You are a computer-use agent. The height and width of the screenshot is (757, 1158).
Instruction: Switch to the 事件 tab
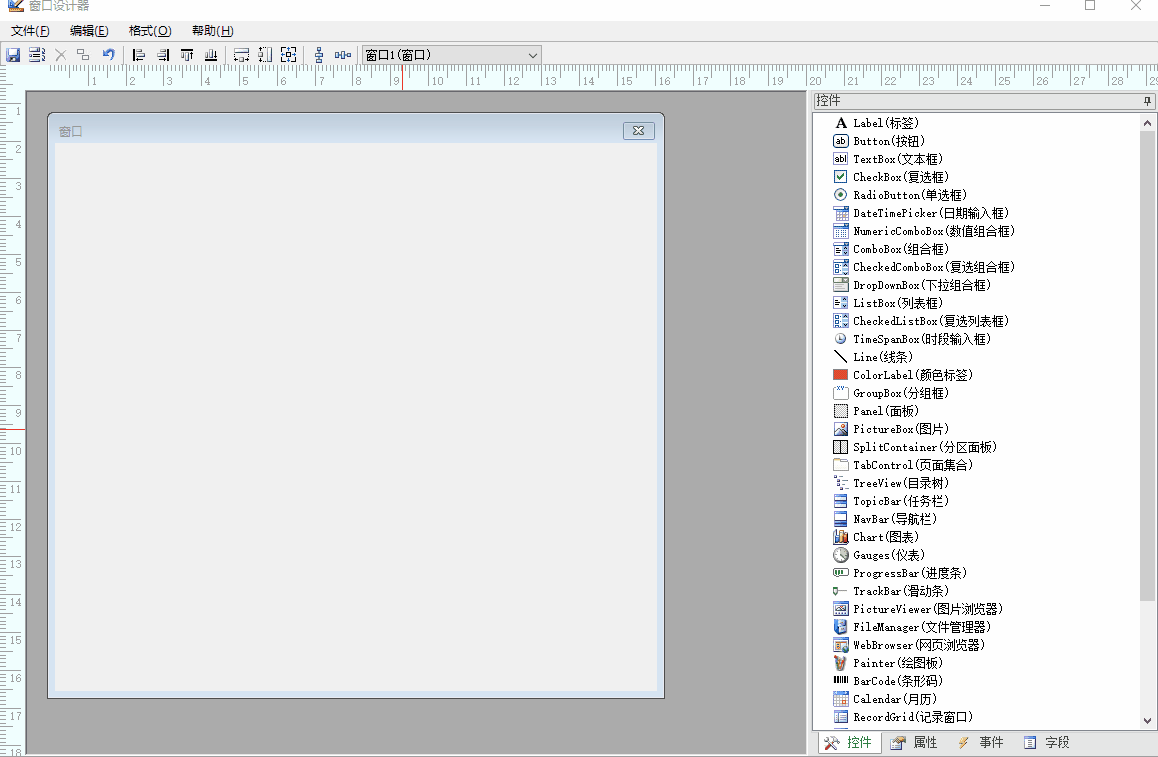pos(980,742)
